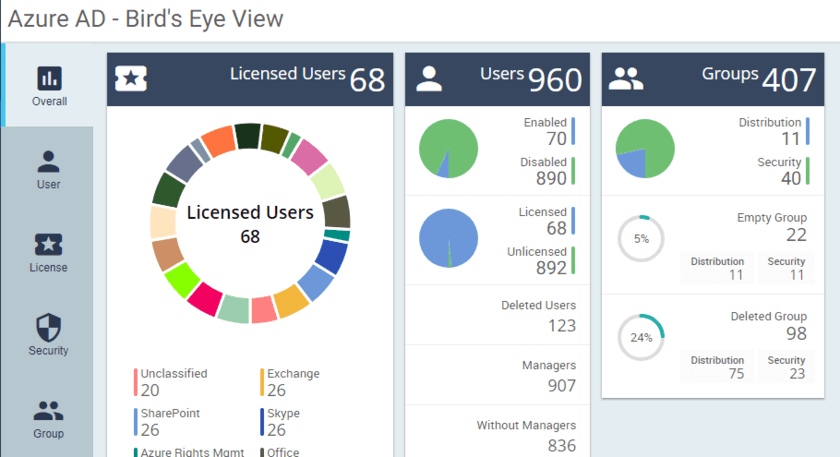Click the User person icon in sidebar

pyautogui.click(x=48, y=161)
